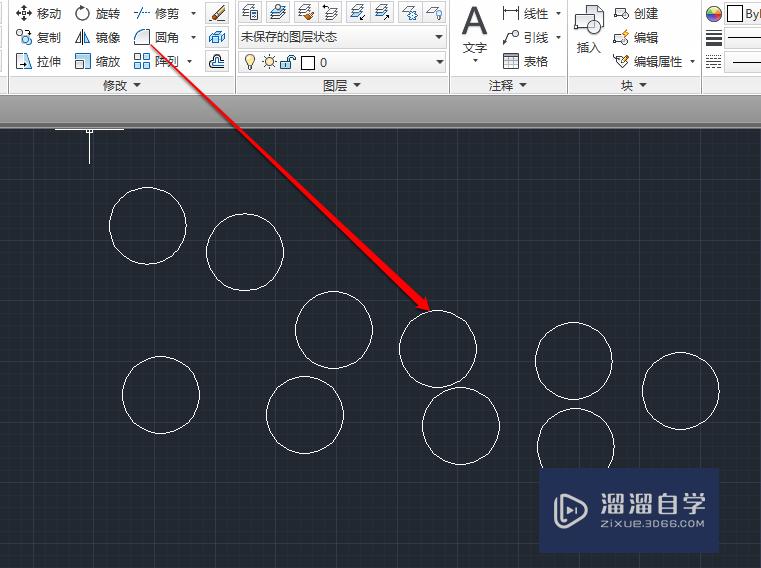This screenshot has height=568, width=761.
Task: Click Create block (创建)
Action: (636, 14)
